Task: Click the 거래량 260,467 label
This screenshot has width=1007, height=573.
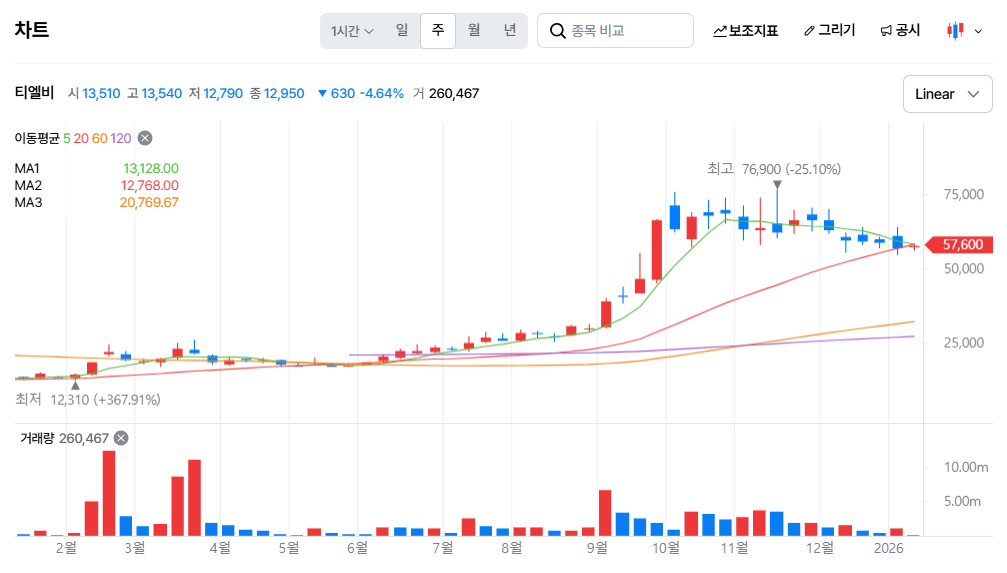Action: pos(64,438)
